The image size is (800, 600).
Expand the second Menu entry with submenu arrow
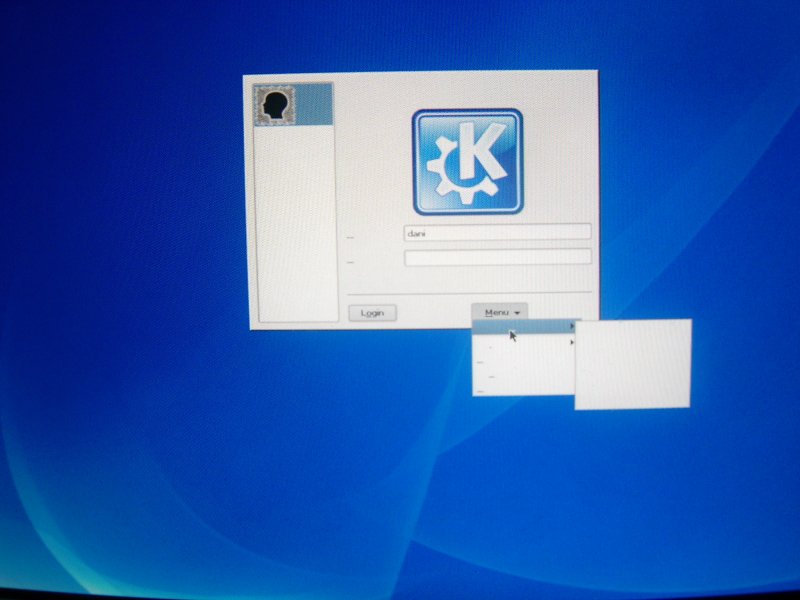[x=524, y=343]
